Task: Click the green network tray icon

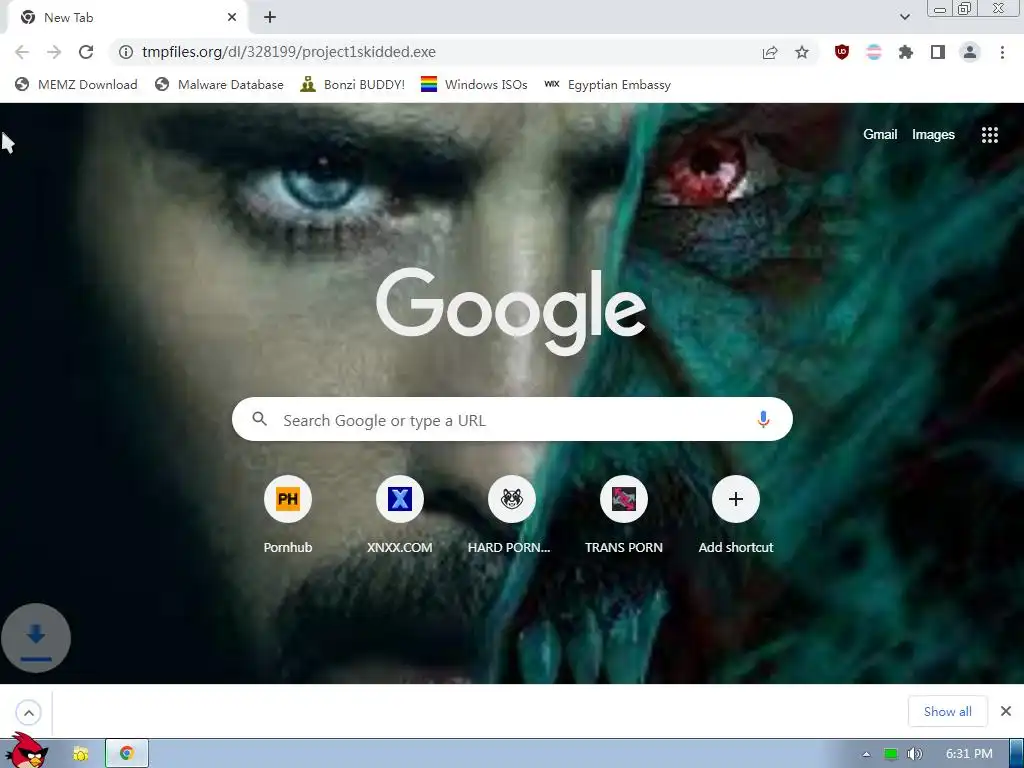Action: coord(891,754)
